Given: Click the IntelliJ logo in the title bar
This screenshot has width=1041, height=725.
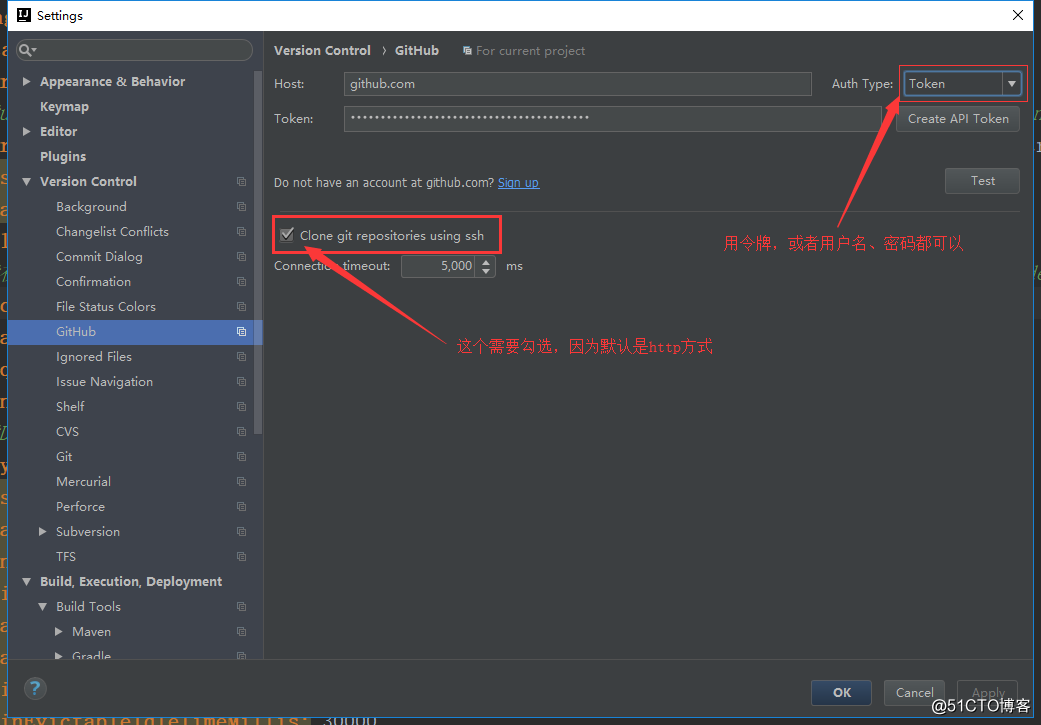Looking at the screenshot, I should 24,15.
